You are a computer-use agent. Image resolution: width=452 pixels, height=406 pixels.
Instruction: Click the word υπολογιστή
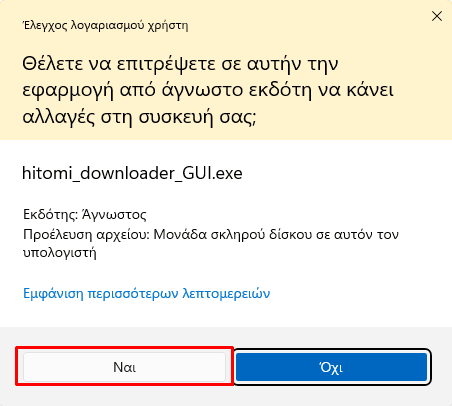60,253
